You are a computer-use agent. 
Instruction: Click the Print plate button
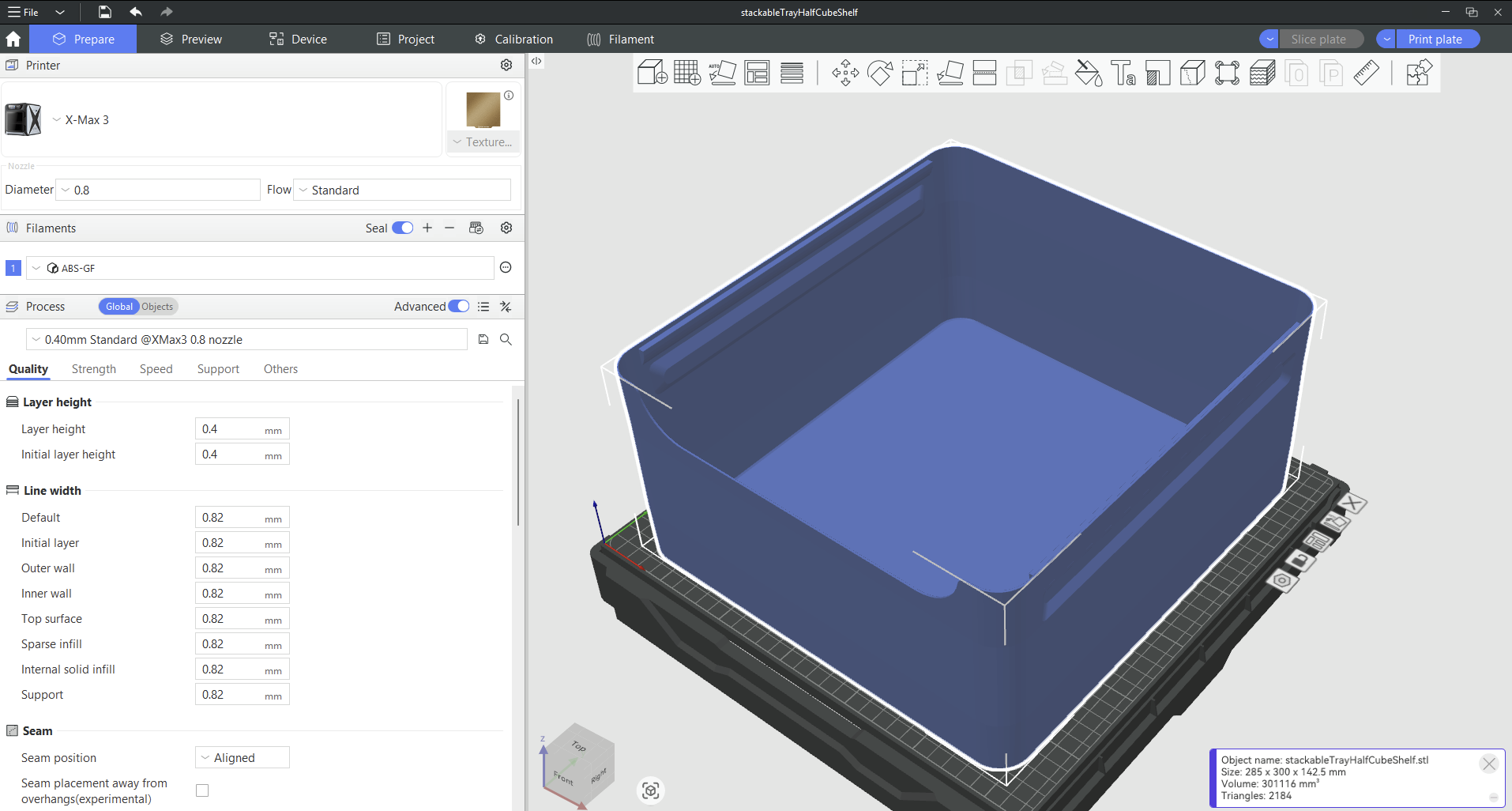click(1435, 40)
